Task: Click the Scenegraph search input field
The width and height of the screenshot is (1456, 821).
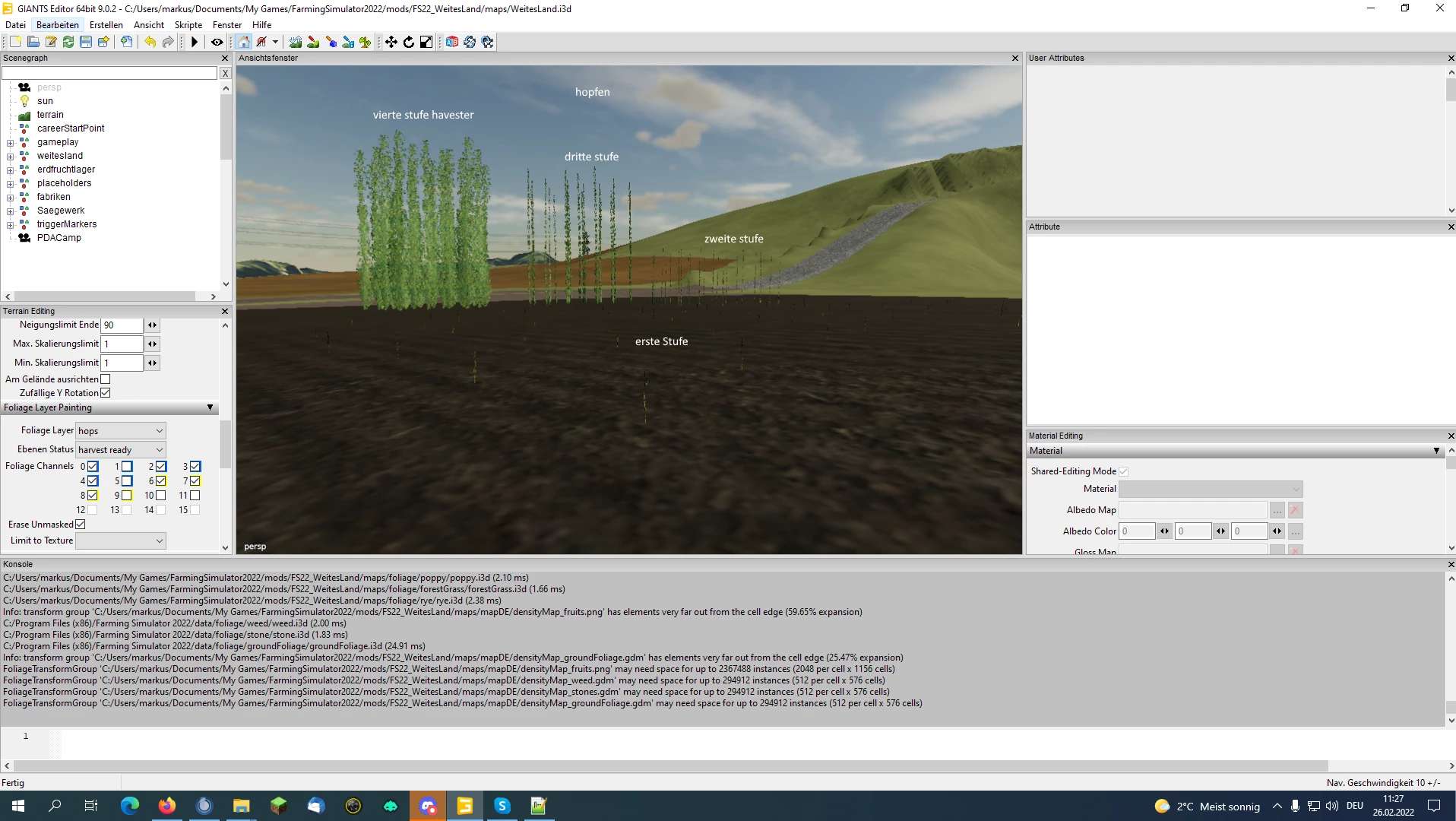Action: (109, 73)
